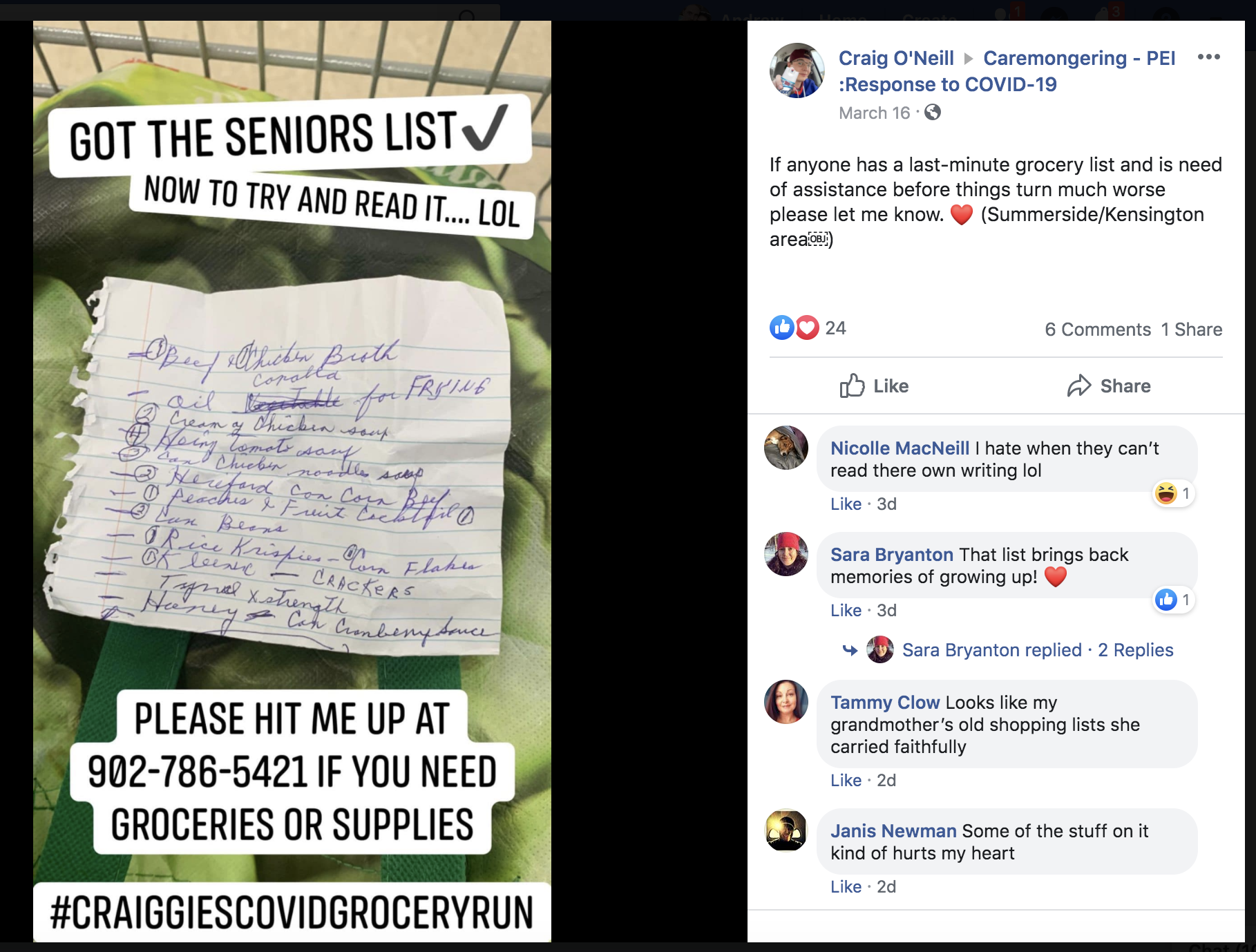This screenshot has height=952, width=1256.
Task: Click the public globe privacy icon
Action: [933, 113]
